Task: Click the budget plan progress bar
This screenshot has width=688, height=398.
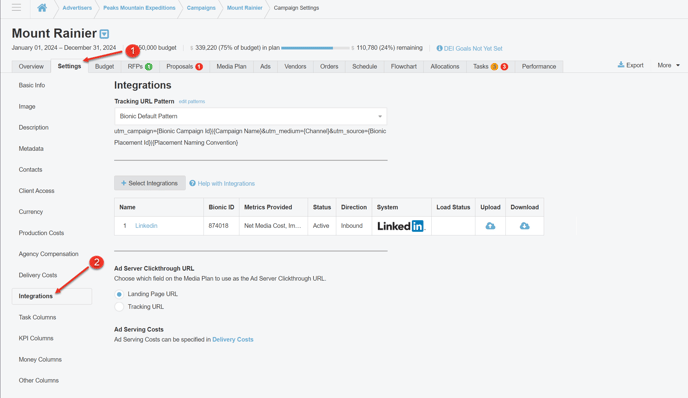Action: pos(315,48)
